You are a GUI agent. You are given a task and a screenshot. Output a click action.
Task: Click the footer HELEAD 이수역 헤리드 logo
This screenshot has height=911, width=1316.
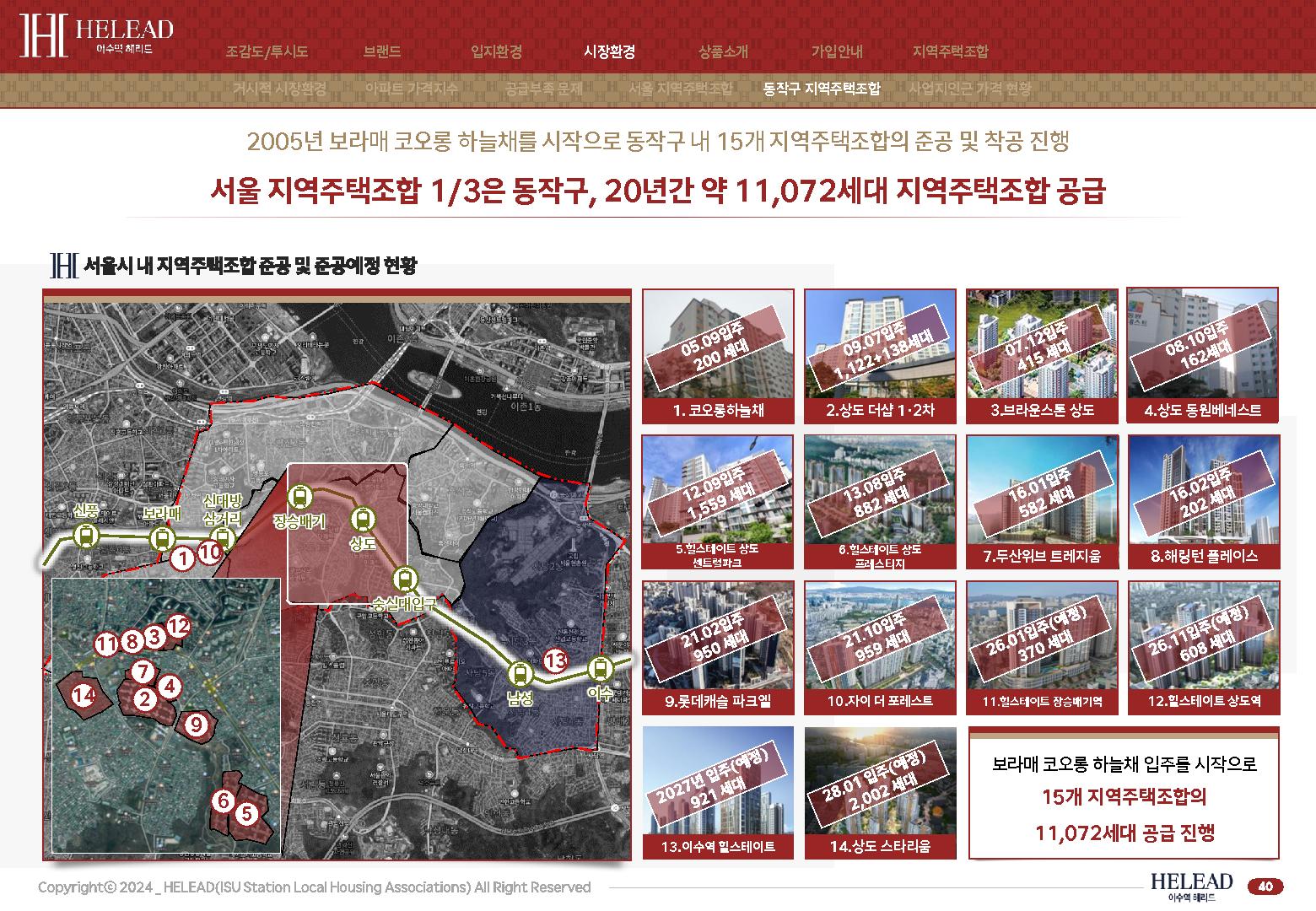tap(1191, 887)
